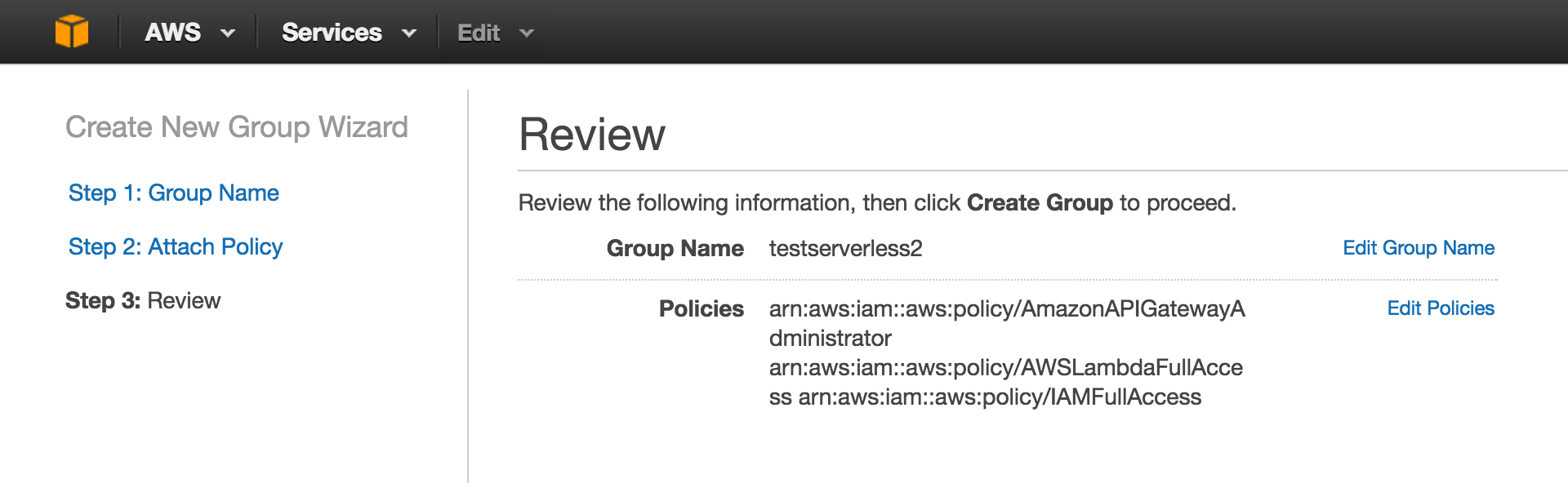Click the IAMFullAccess policy ARN text
Viewport: 1568px width, 483px height.
point(1000,397)
